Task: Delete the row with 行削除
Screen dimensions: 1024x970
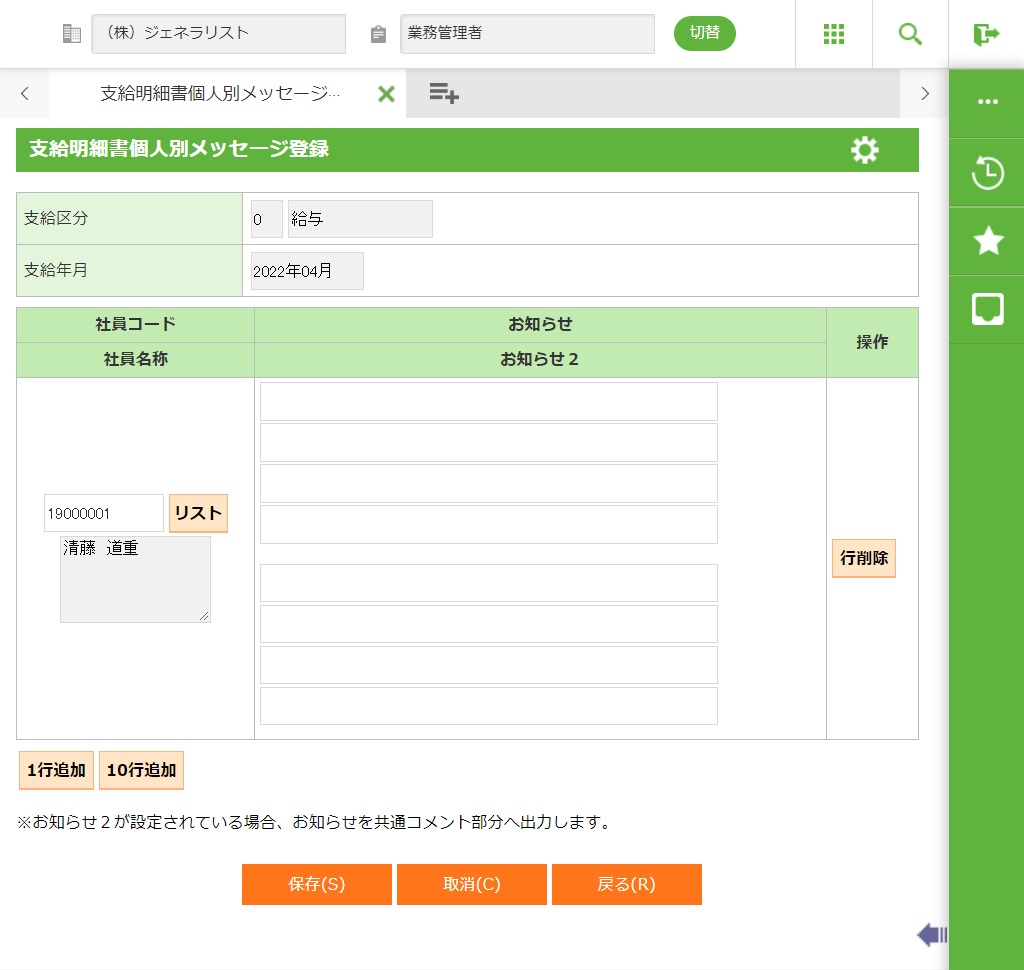Action: coord(864,558)
